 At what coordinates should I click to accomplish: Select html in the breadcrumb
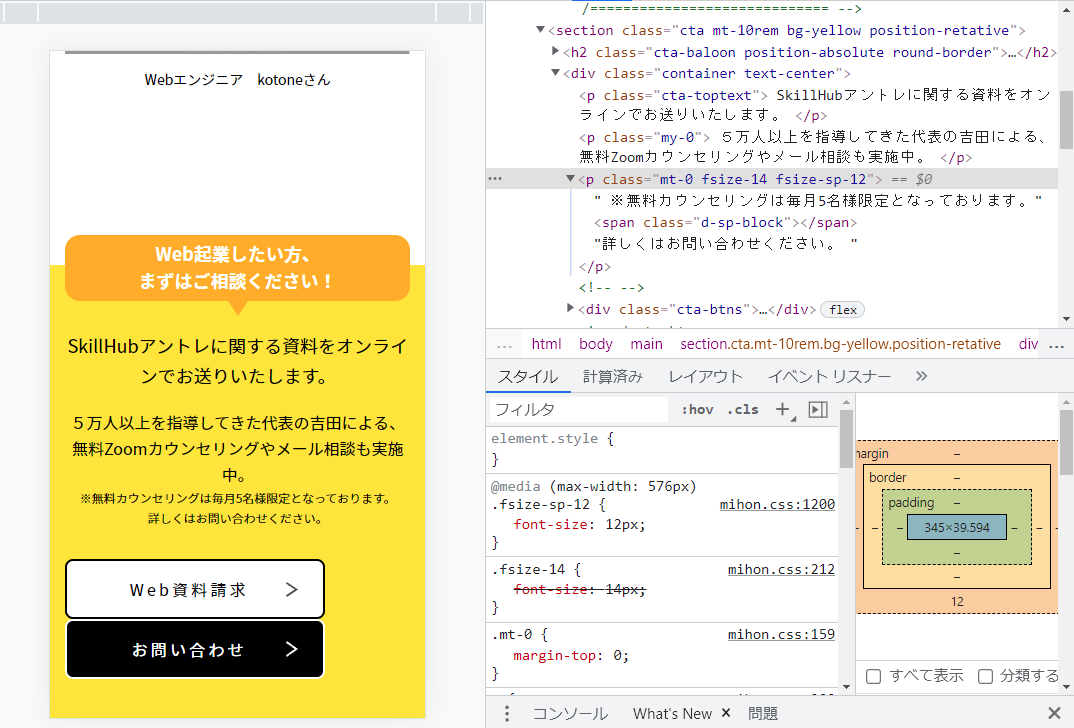click(546, 344)
